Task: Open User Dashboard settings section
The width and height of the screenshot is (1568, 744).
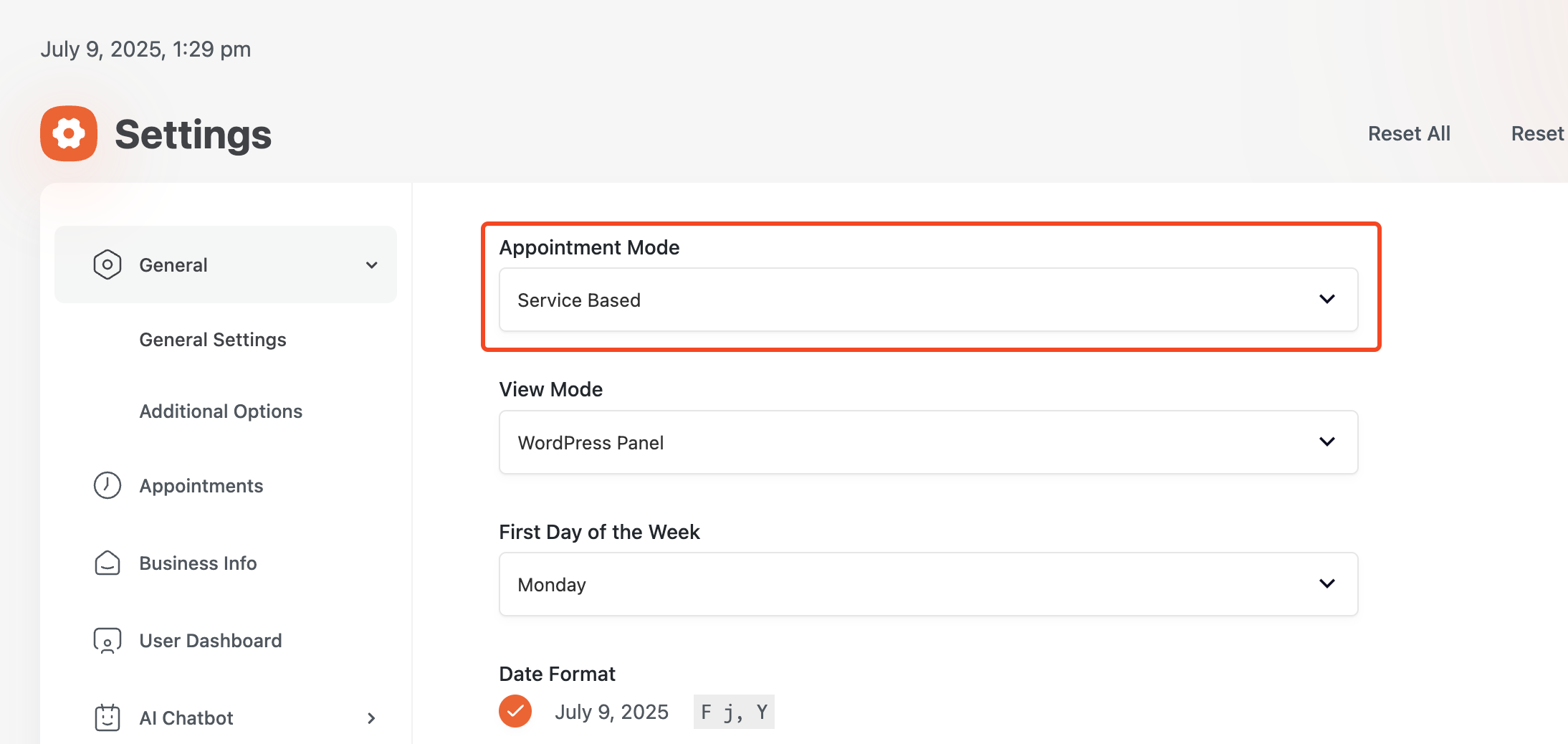Action: (211, 641)
